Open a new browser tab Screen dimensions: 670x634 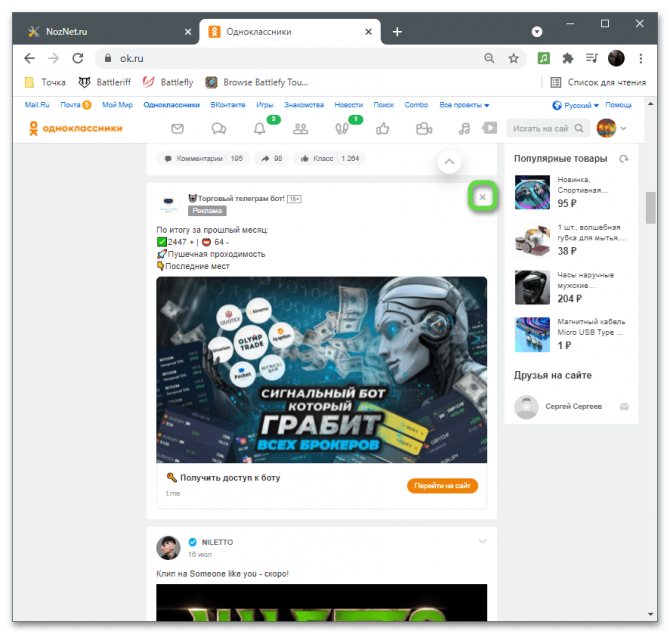click(397, 32)
